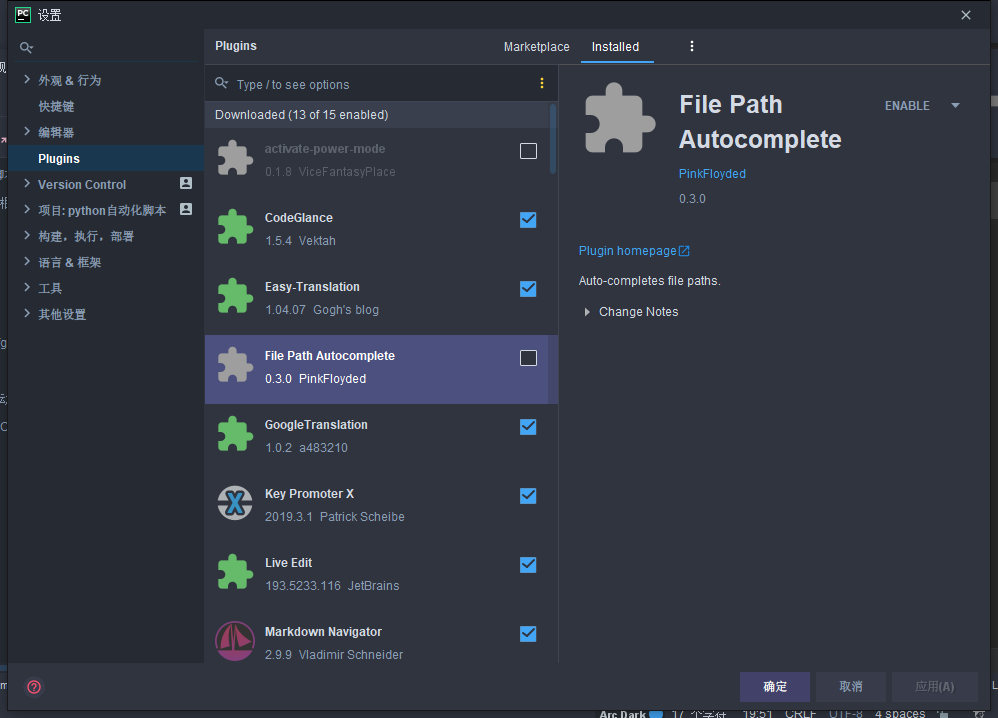
Task: Open the three-dot menu beside Installed tab
Action: point(692,46)
